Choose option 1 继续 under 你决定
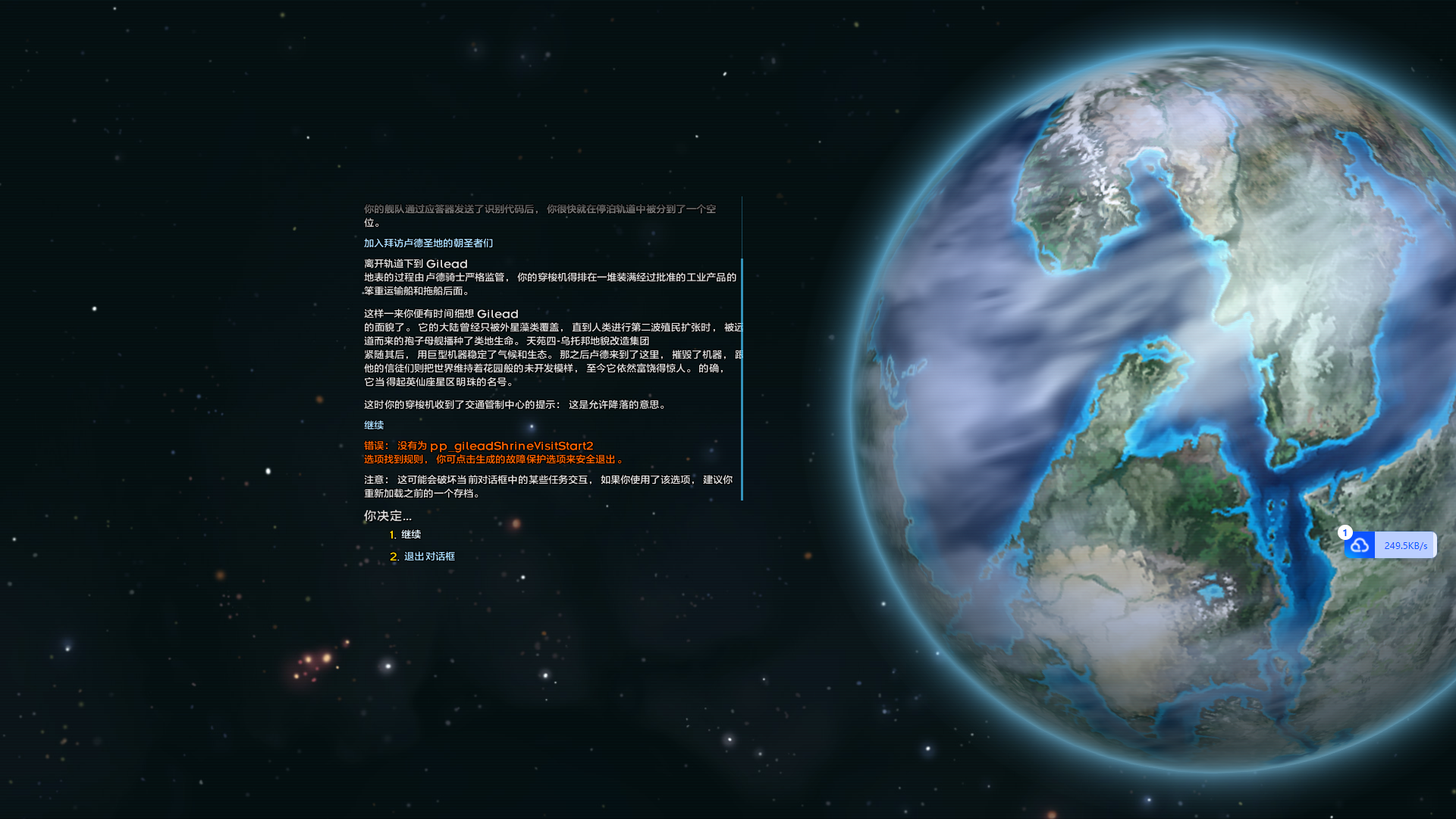The width and height of the screenshot is (1456, 819). tap(411, 535)
